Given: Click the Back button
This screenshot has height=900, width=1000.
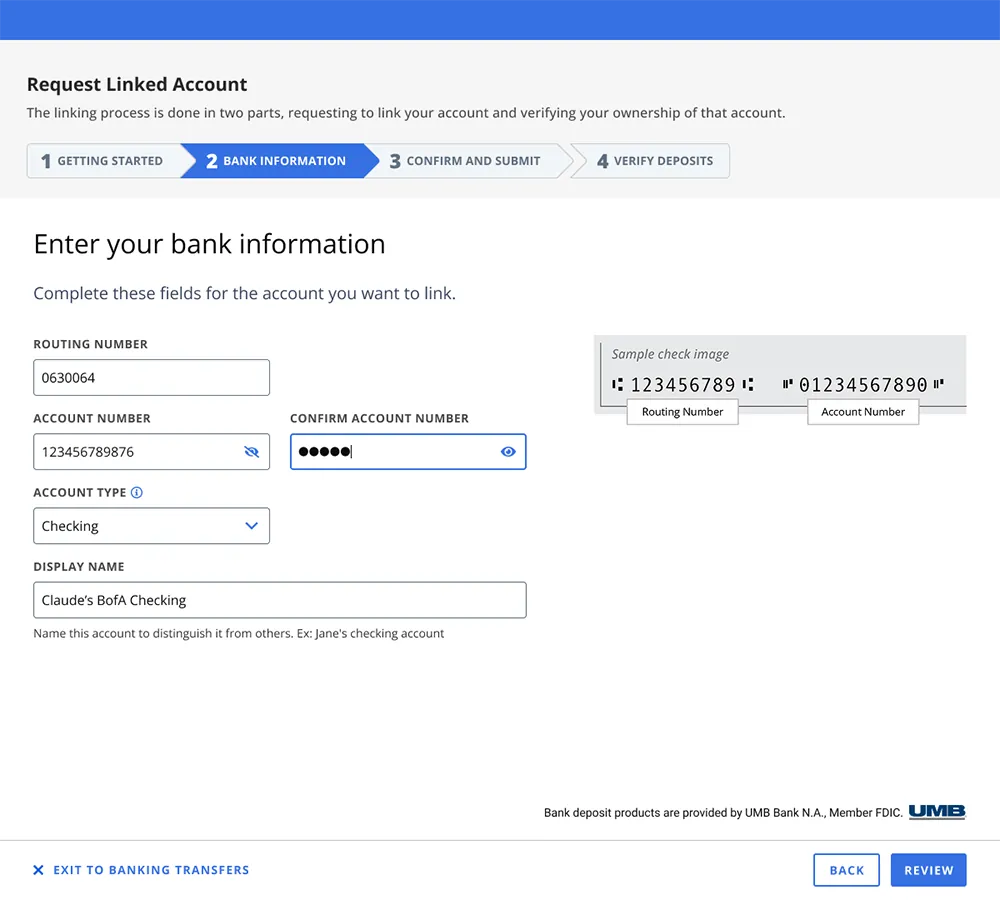Looking at the screenshot, I should click(846, 870).
